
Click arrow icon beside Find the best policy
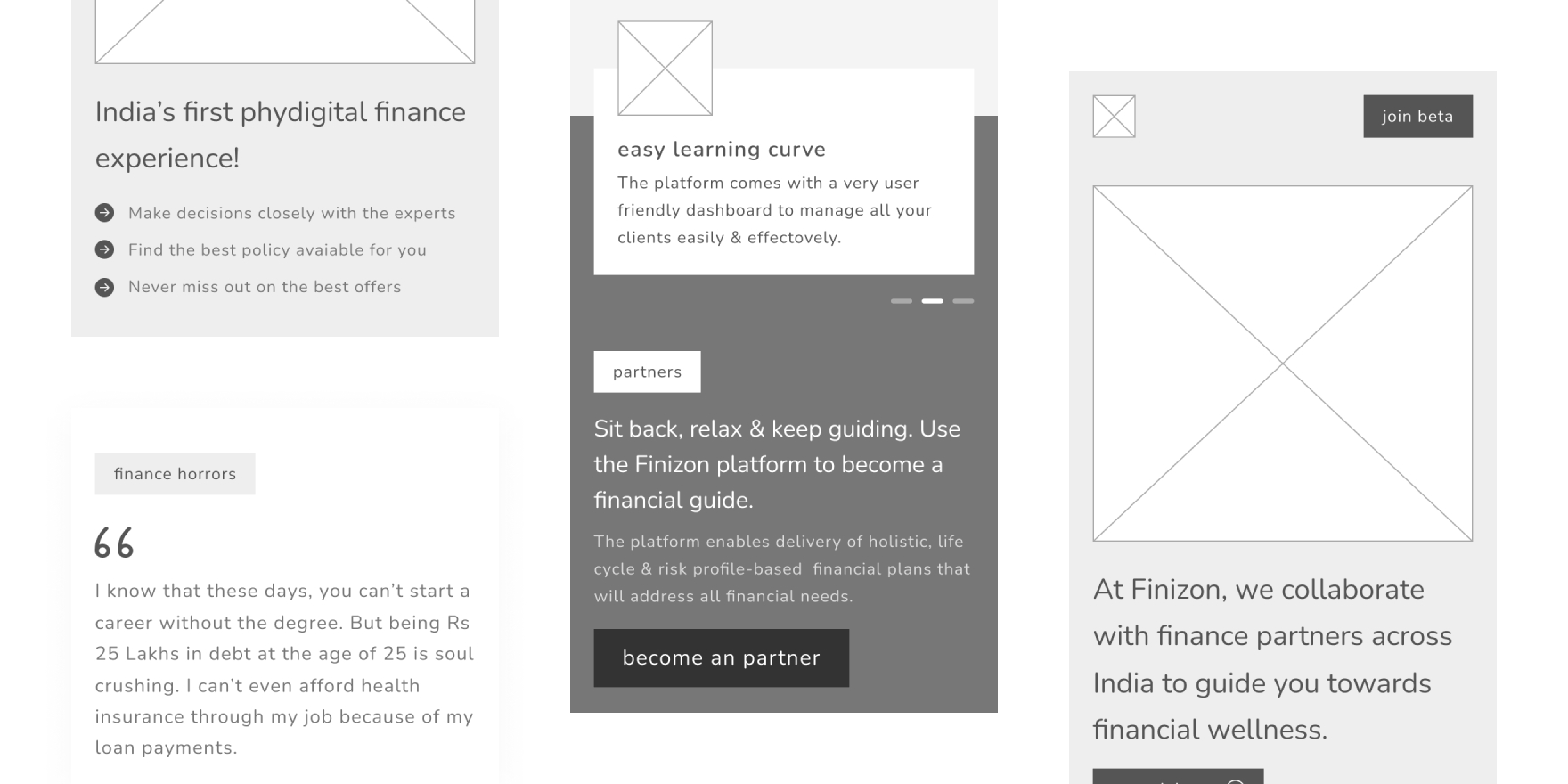click(x=104, y=249)
